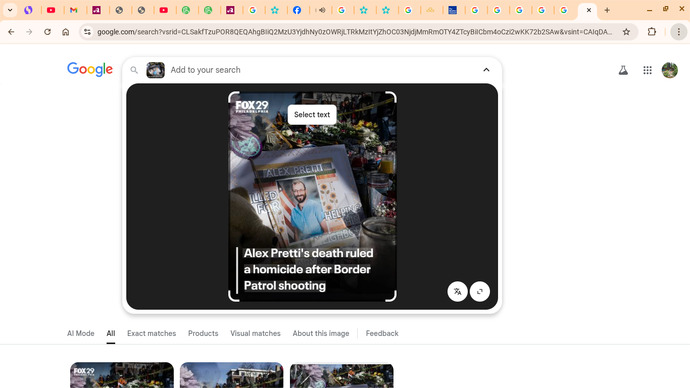Screen dimensions: 690x388
Task: Open the About this image tab
Action: pos(321,333)
